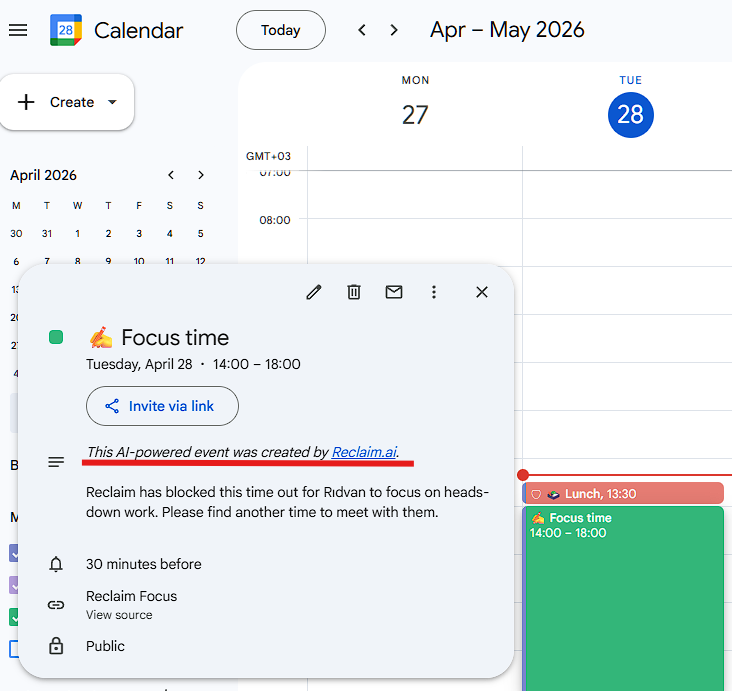Viewport: 732px width, 691px height.
Task: Show next month in mini calendar
Action: pos(201,175)
